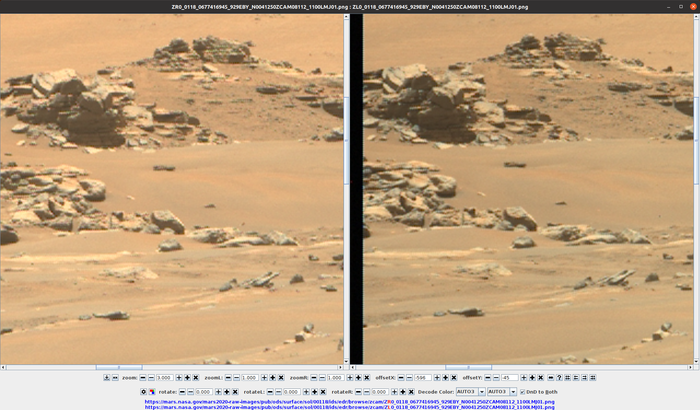This screenshot has width=700, height=410.
Task: Click the zoomL value input field
Action: point(250,378)
